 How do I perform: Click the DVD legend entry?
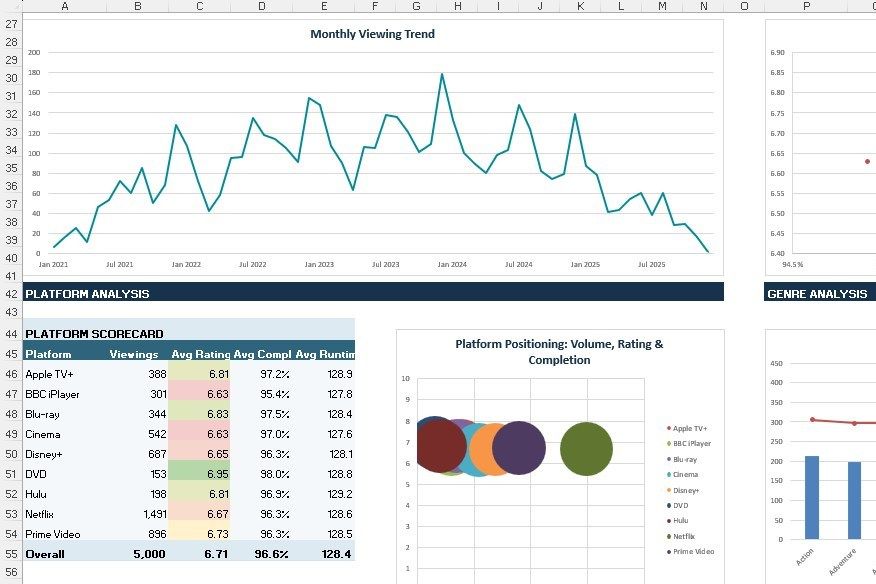pyautogui.click(x=678, y=506)
